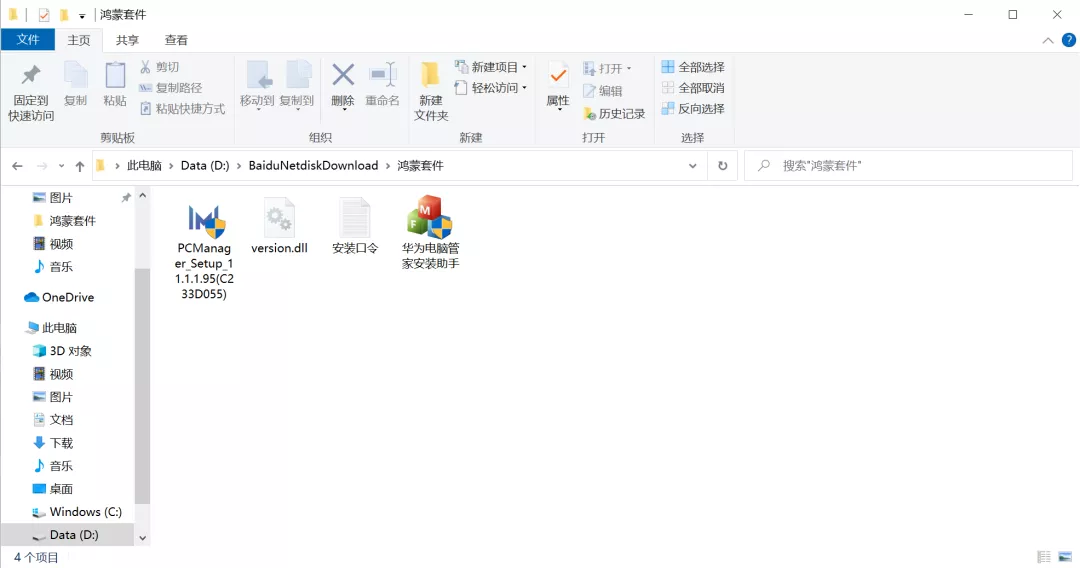Click the Rename (重命名) icon
Screen dimensions: 1080x568
pos(382,75)
